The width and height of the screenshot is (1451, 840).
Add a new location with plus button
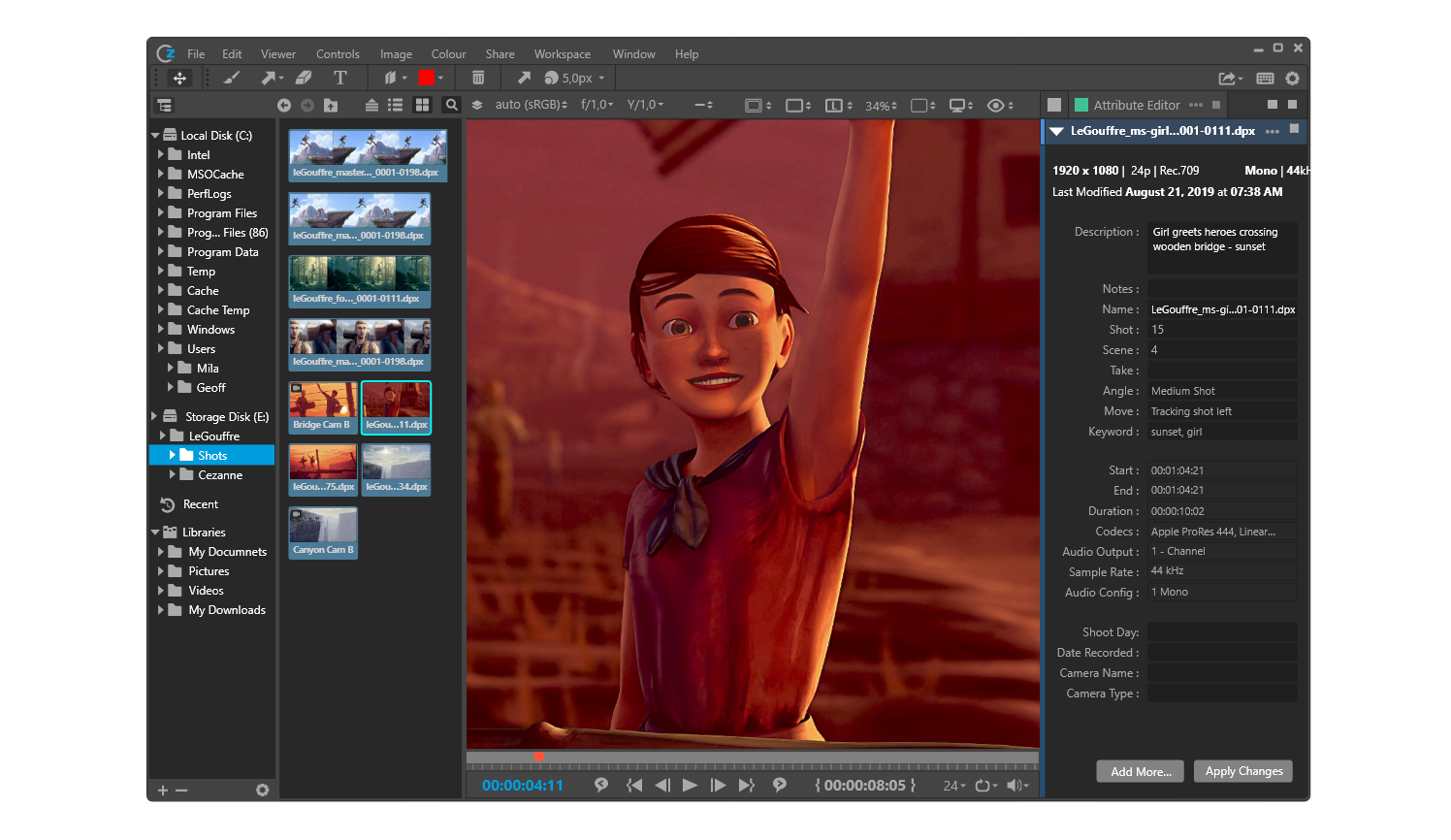[163, 791]
